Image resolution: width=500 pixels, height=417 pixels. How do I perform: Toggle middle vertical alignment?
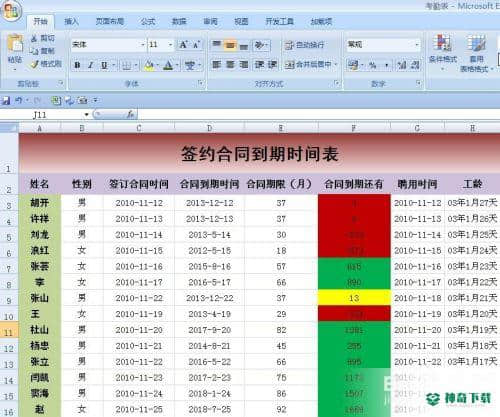230,45
